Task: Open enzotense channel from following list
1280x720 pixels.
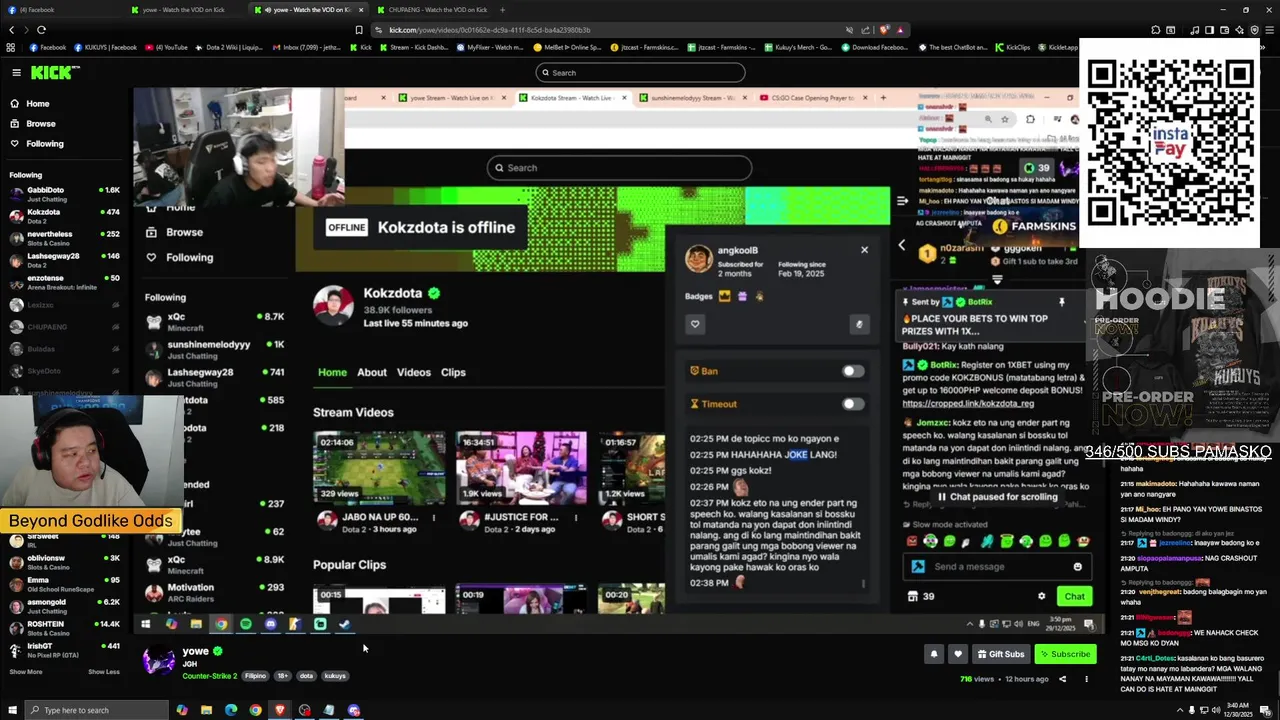Action: pos(64,282)
